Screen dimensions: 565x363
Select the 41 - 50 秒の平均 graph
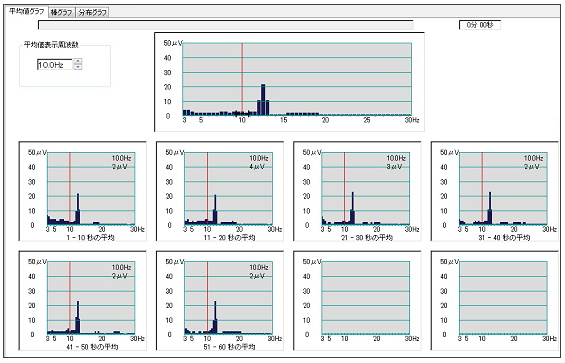coord(83,301)
